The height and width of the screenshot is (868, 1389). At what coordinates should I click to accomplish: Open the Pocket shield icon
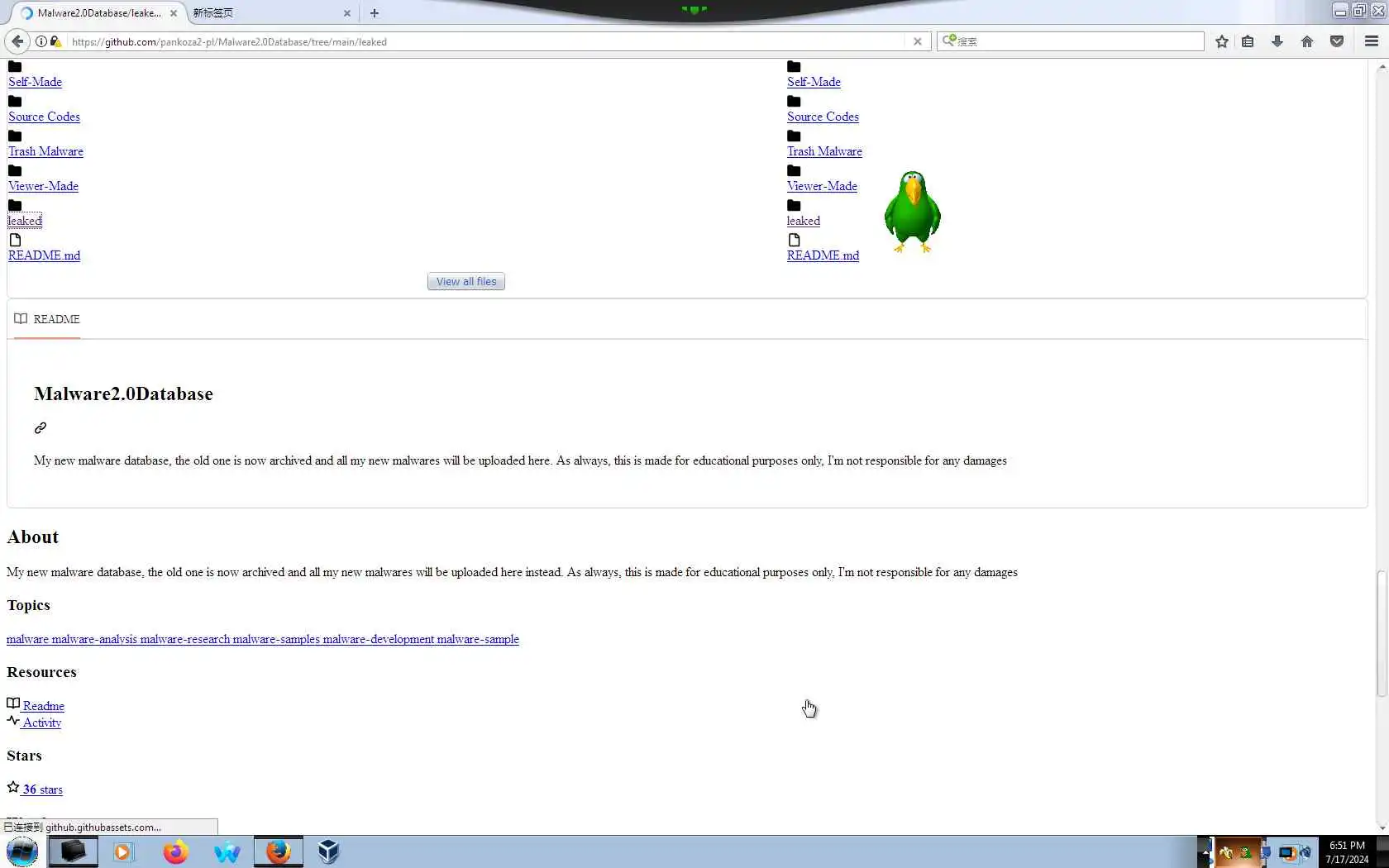(1337, 41)
